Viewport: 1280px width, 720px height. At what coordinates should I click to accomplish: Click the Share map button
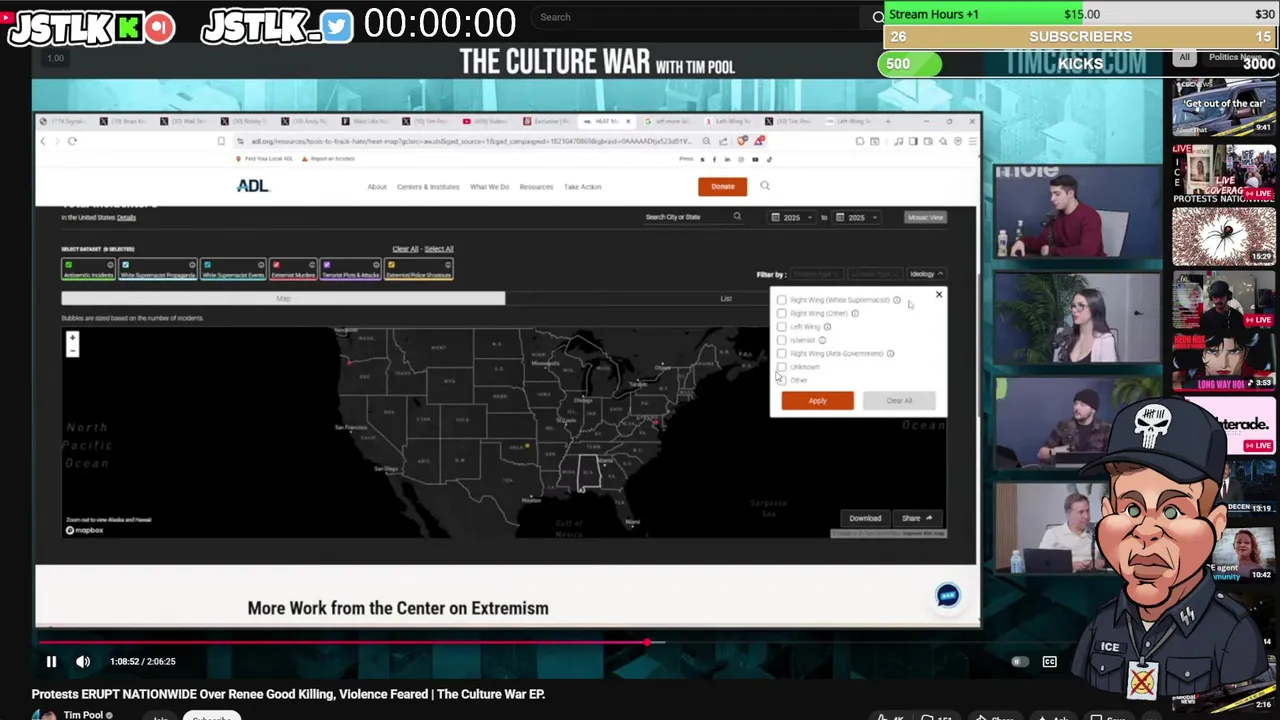point(917,518)
